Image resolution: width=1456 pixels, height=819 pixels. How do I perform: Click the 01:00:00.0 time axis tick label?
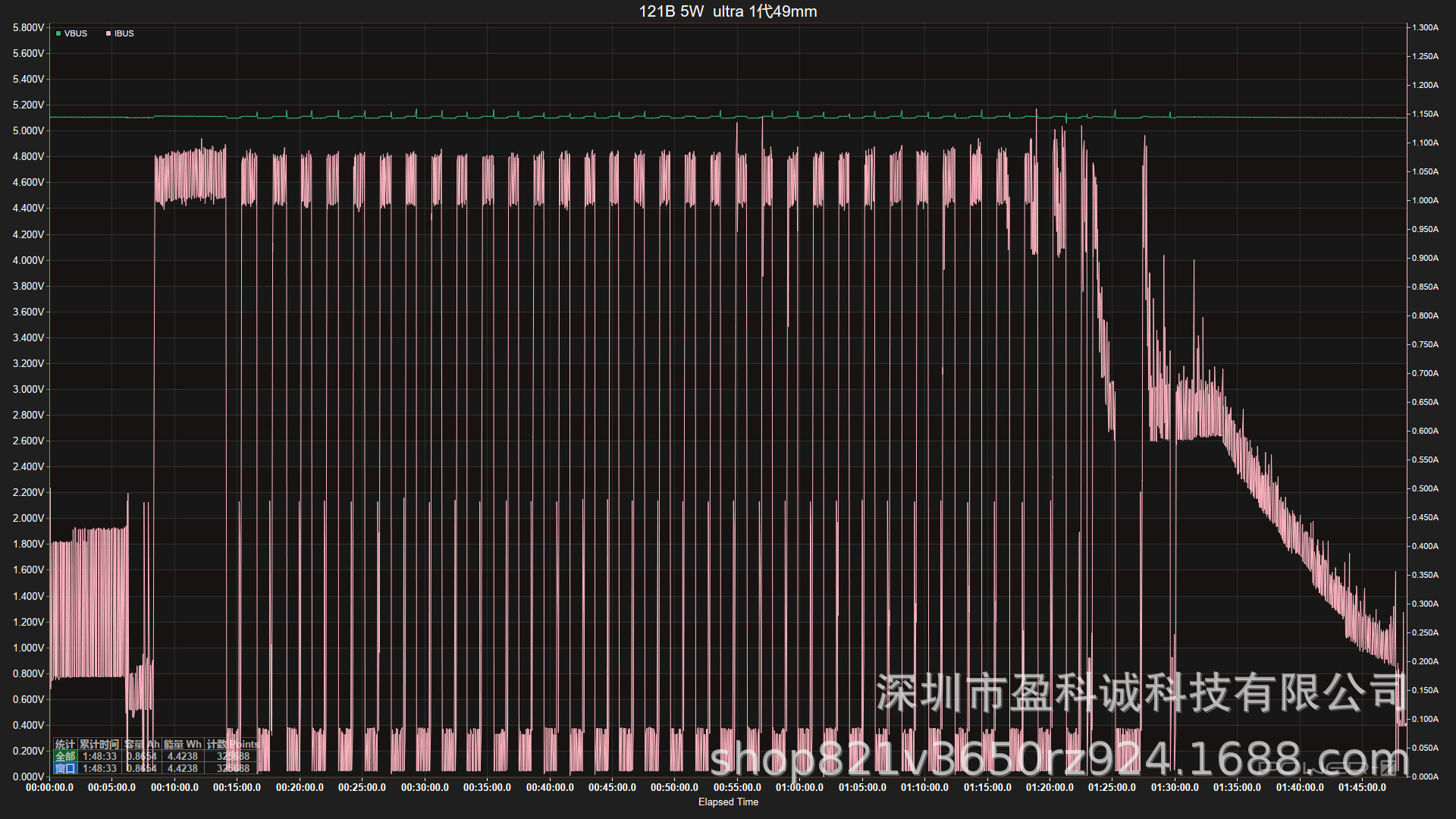click(799, 787)
